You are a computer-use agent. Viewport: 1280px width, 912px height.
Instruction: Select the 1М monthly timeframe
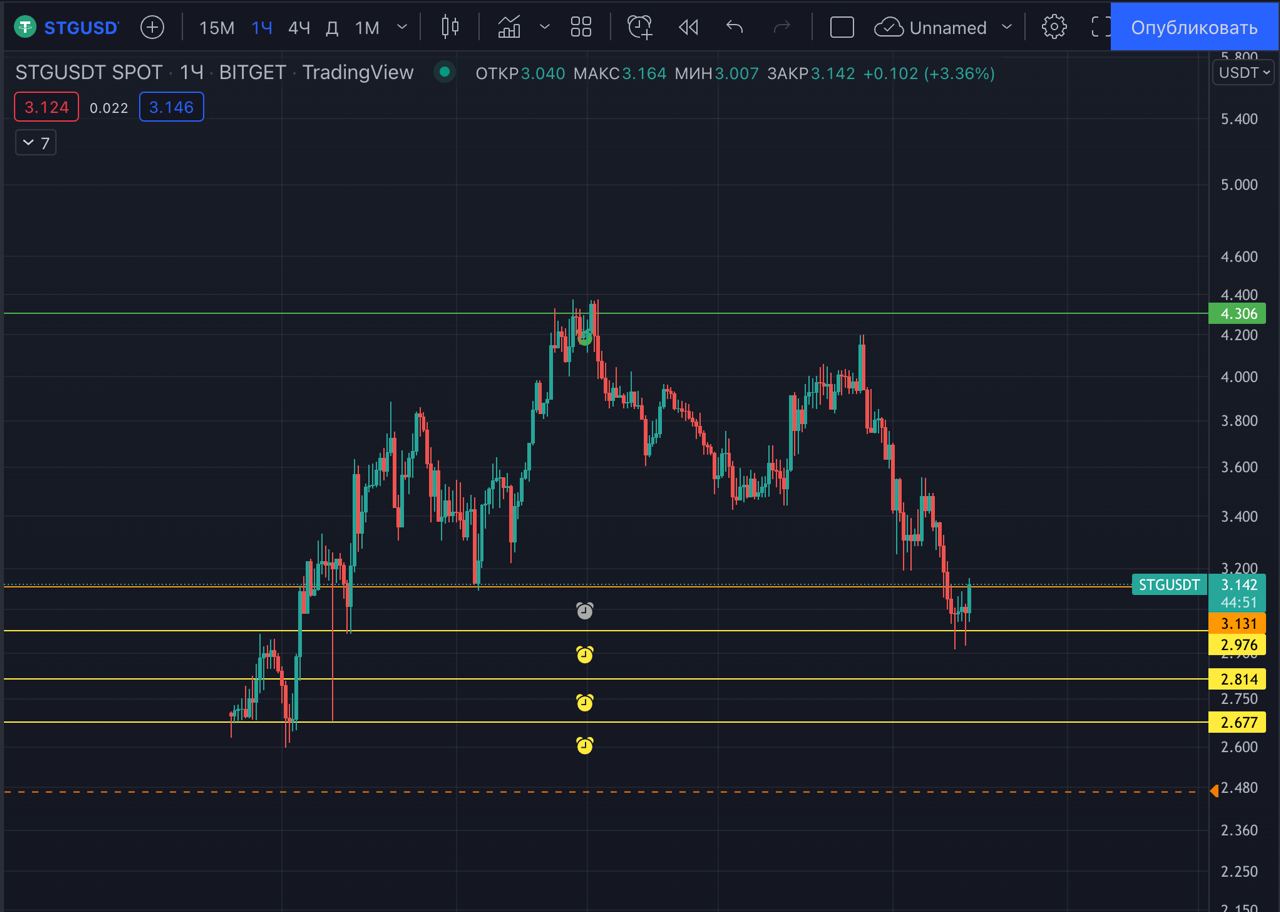pyautogui.click(x=367, y=27)
